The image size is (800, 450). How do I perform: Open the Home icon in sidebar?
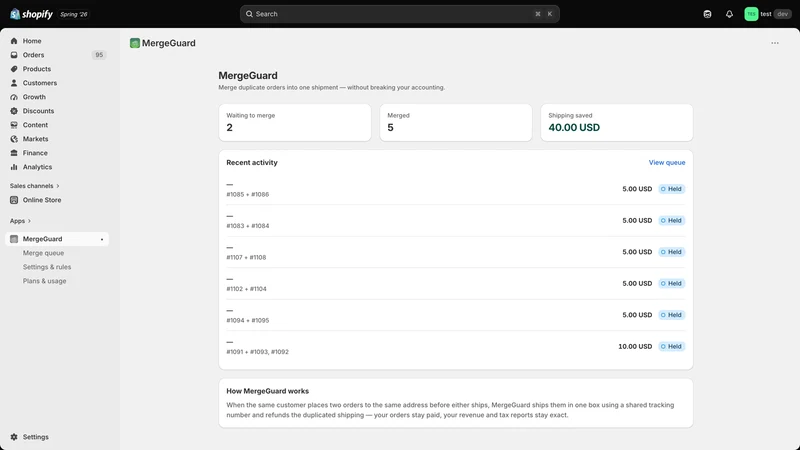coord(14,41)
